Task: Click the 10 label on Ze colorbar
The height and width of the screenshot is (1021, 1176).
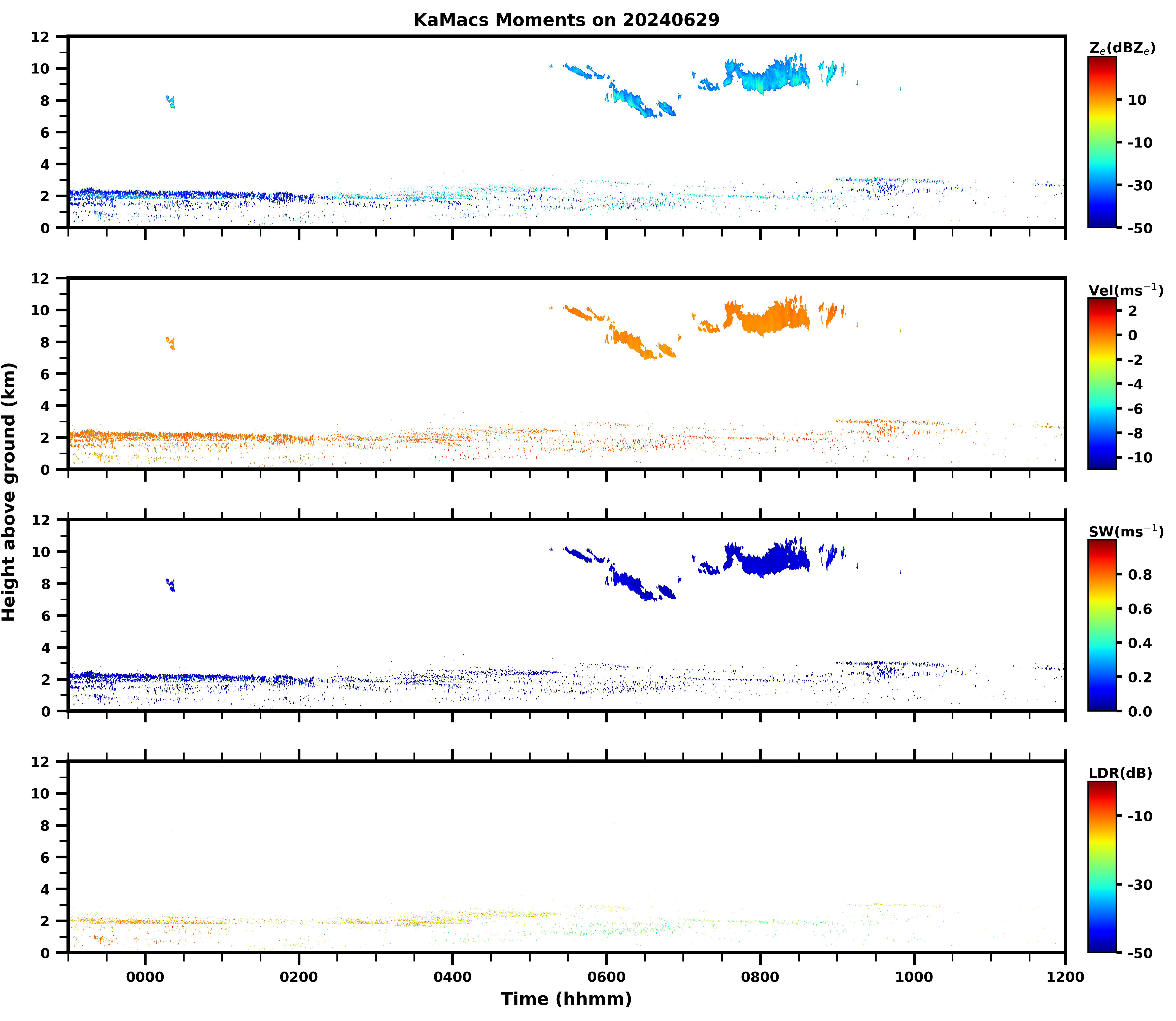Action: pos(1137,100)
